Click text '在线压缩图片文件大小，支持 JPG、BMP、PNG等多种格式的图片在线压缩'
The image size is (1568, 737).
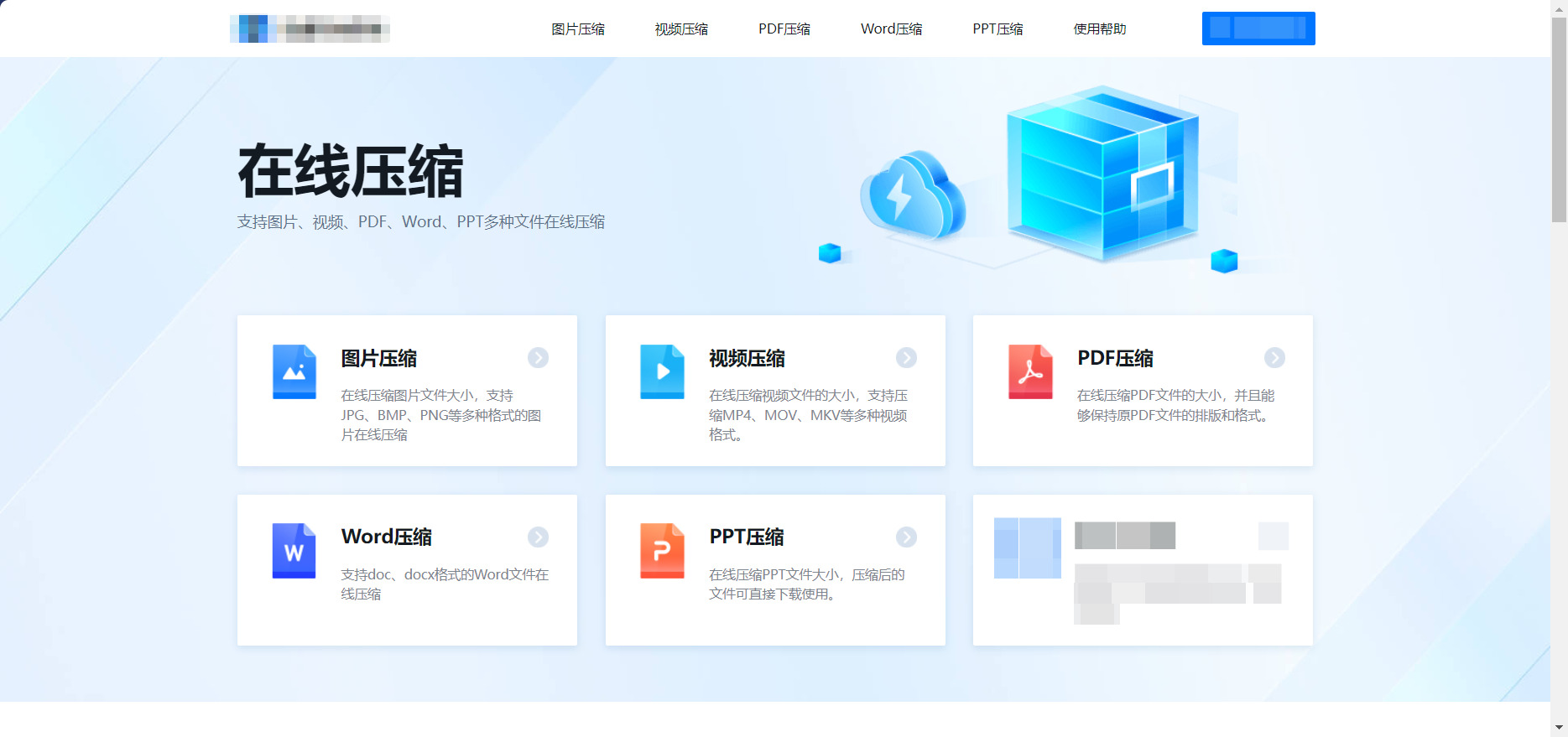[441, 415]
